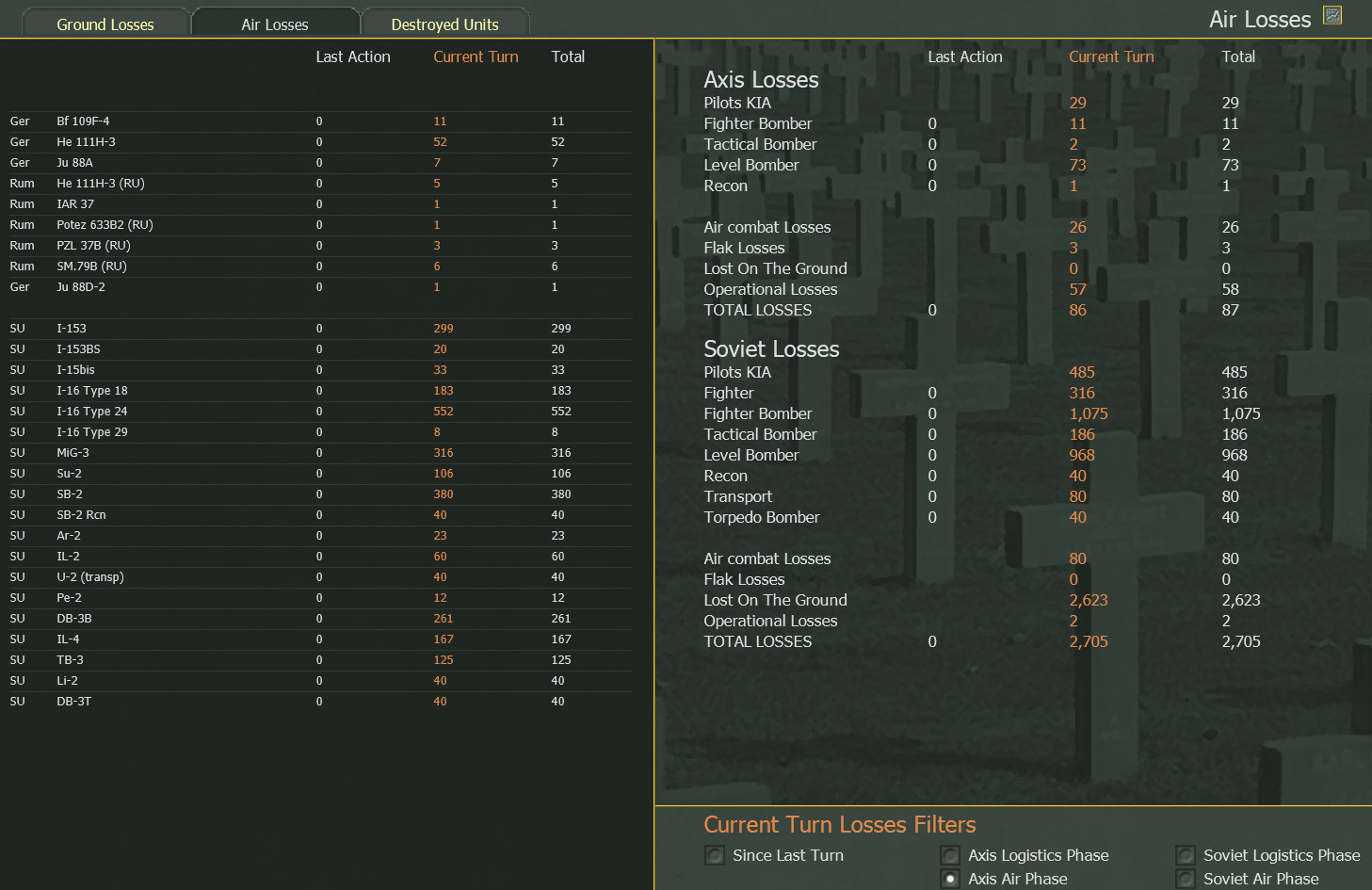Image resolution: width=1372 pixels, height=890 pixels.
Task: Click the Axis Losses heading
Action: 761,80
